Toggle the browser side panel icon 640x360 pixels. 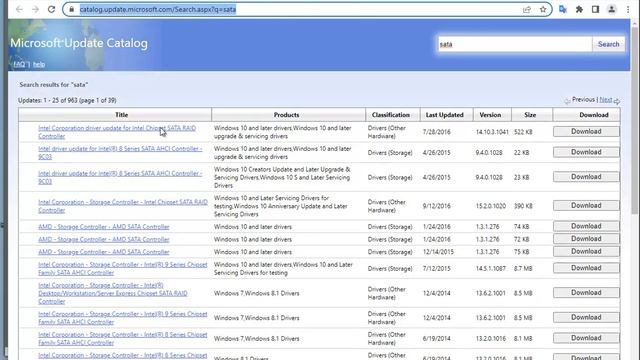click(x=595, y=9)
